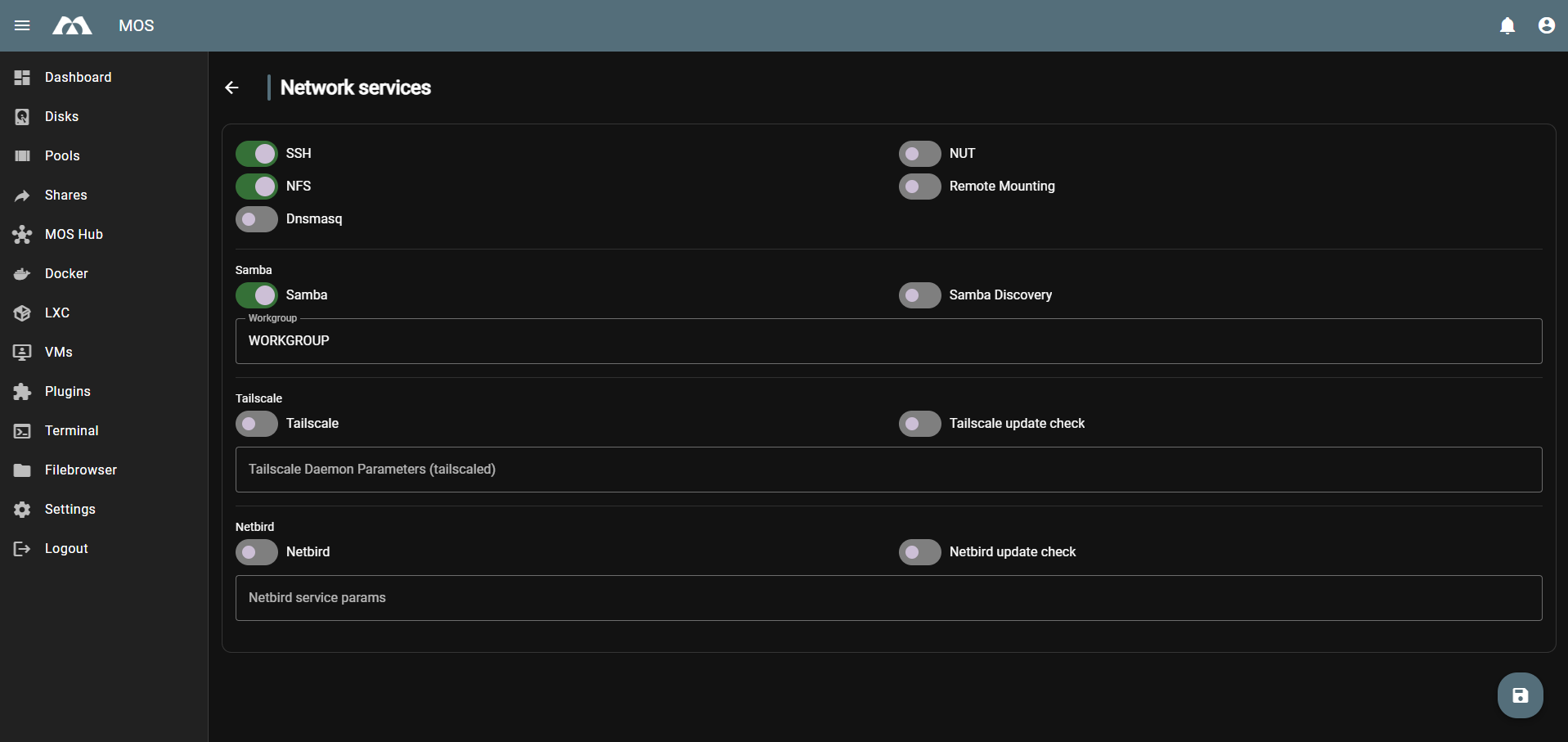Image resolution: width=1568 pixels, height=742 pixels.
Task: Enable the Dnsmasq toggle
Action: tap(257, 219)
